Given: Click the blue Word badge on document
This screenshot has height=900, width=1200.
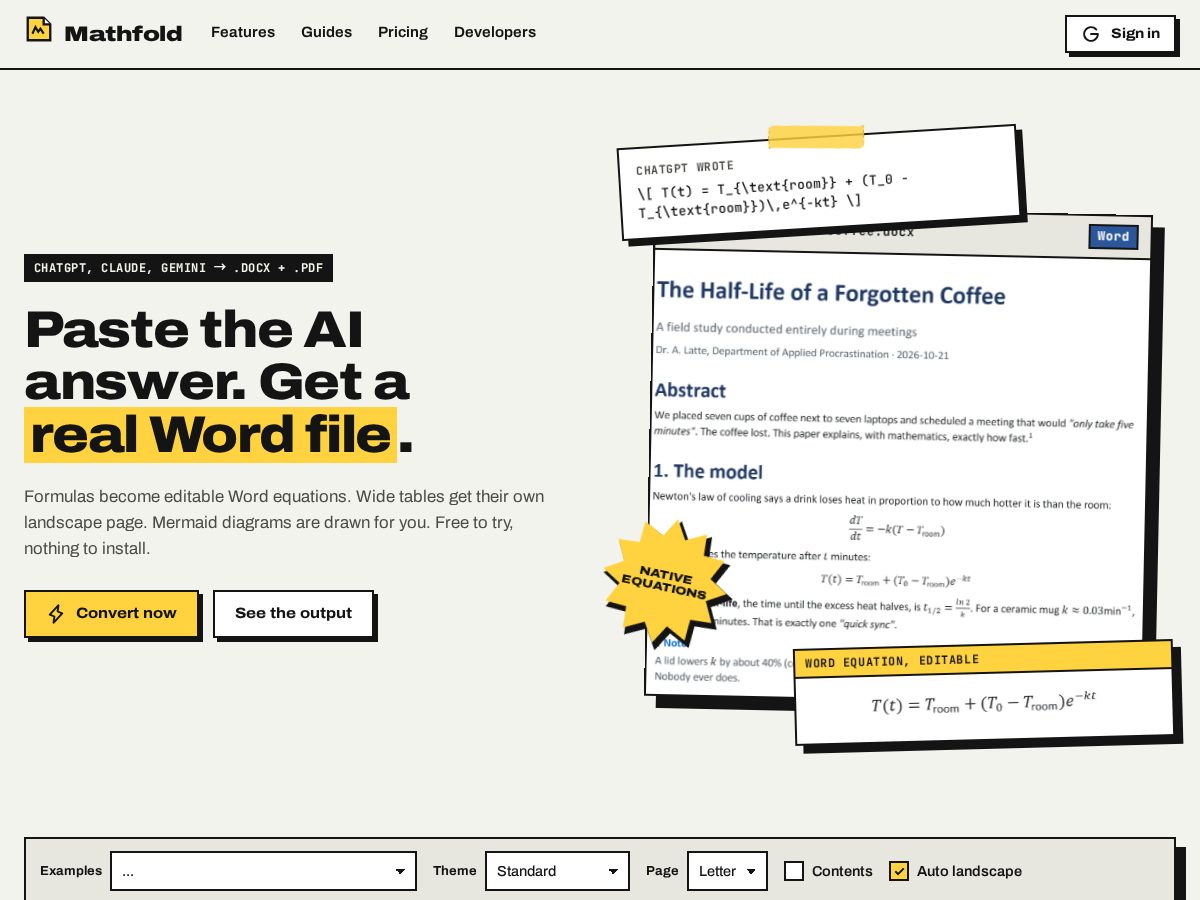Looking at the screenshot, I should [1113, 237].
